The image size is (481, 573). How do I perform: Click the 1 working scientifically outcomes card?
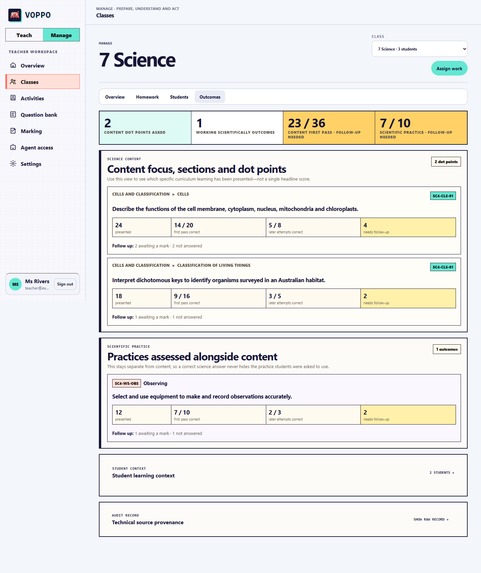pyautogui.click(x=237, y=128)
